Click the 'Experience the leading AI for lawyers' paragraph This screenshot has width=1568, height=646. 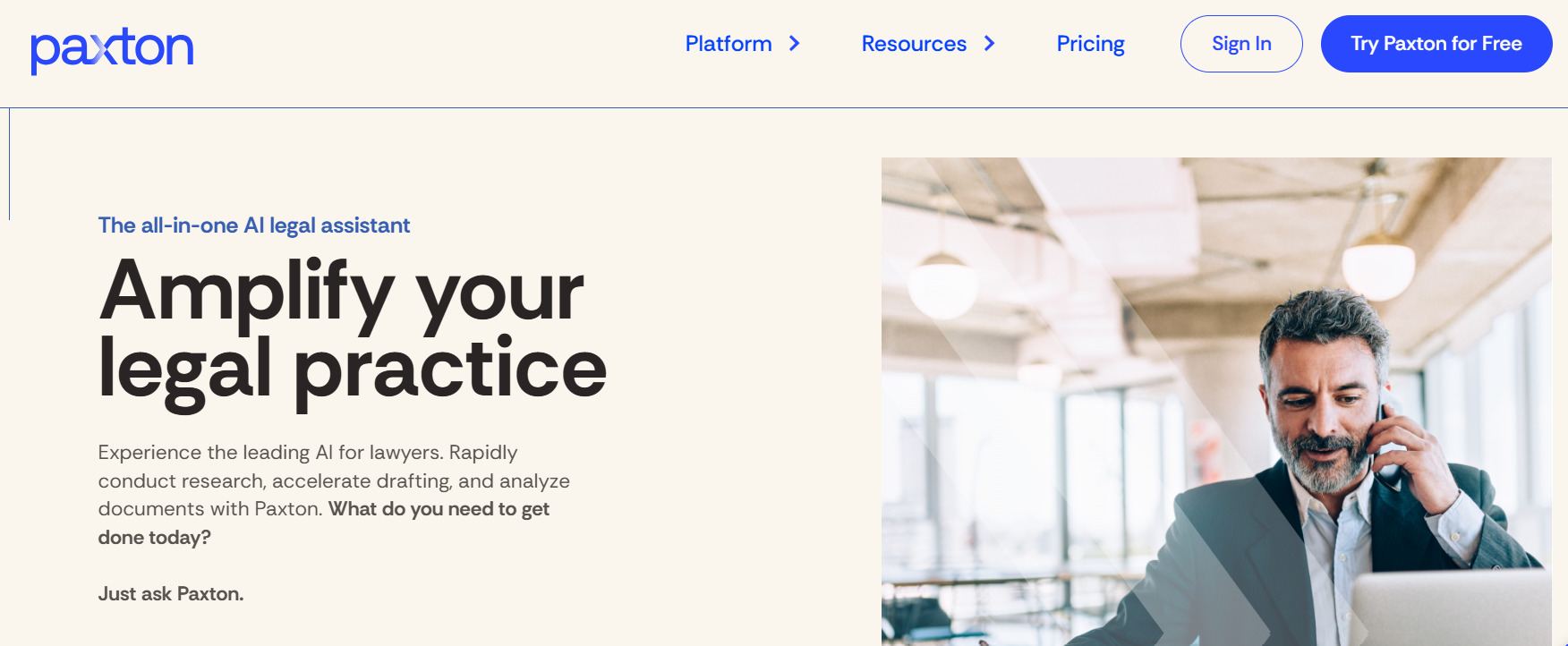[x=334, y=495]
